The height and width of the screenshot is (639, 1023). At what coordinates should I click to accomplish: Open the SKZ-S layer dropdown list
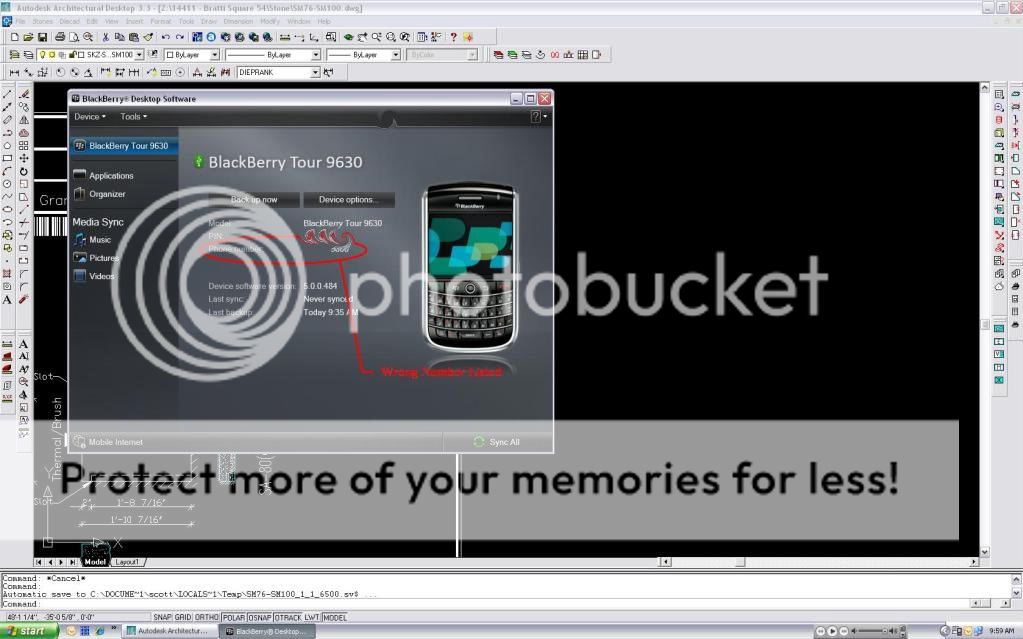pos(139,55)
